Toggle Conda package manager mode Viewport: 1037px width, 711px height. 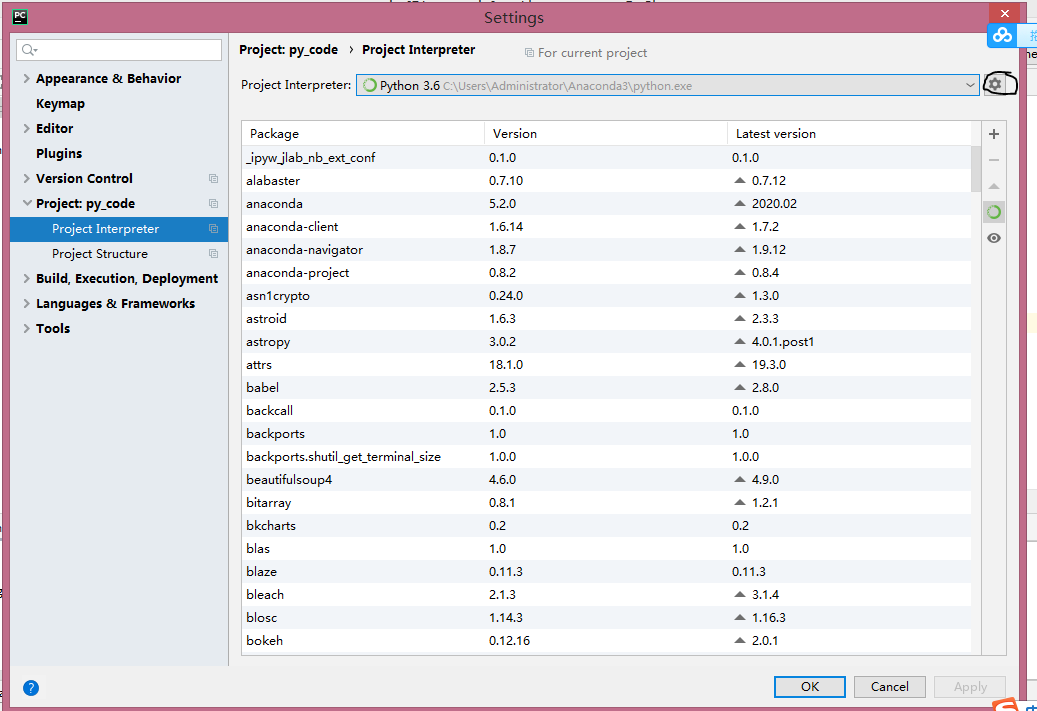pyautogui.click(x=994, y=211)
